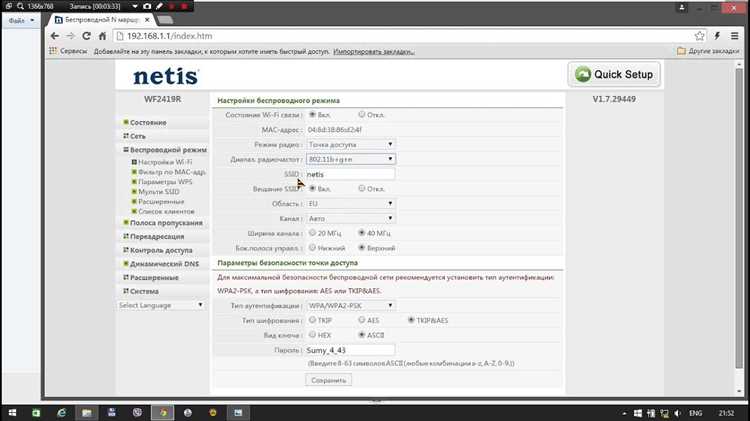Open Мульти SSID submenu item
This screenshot has height=421, width=750.
click(159, 191)
